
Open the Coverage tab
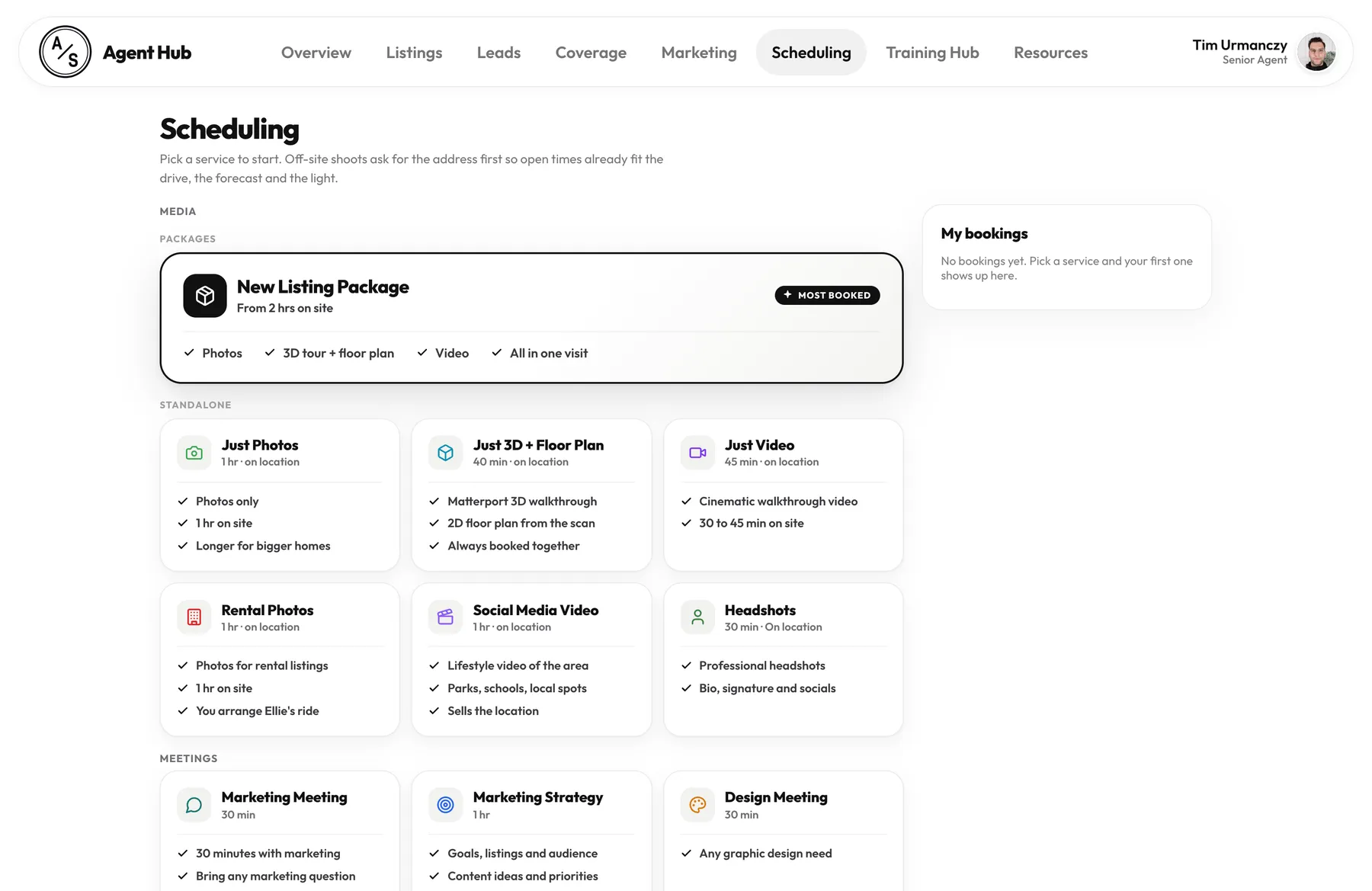click(x=591, y=53)
